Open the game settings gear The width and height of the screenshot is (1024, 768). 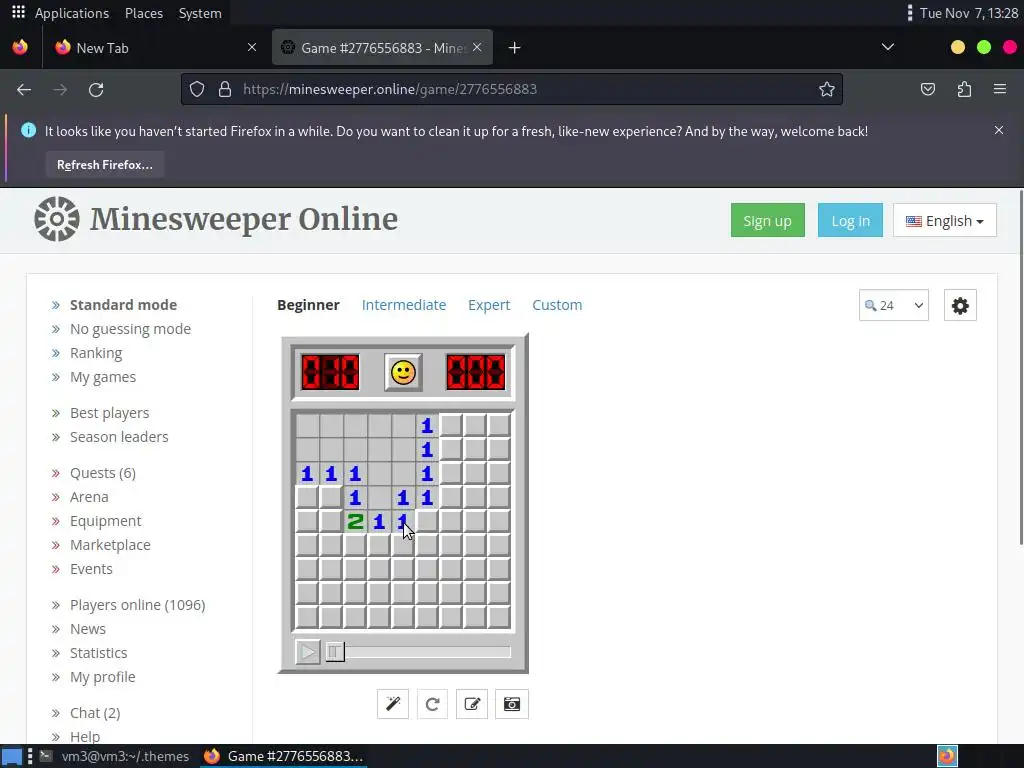pyautogui.click(x=960, y=305)
